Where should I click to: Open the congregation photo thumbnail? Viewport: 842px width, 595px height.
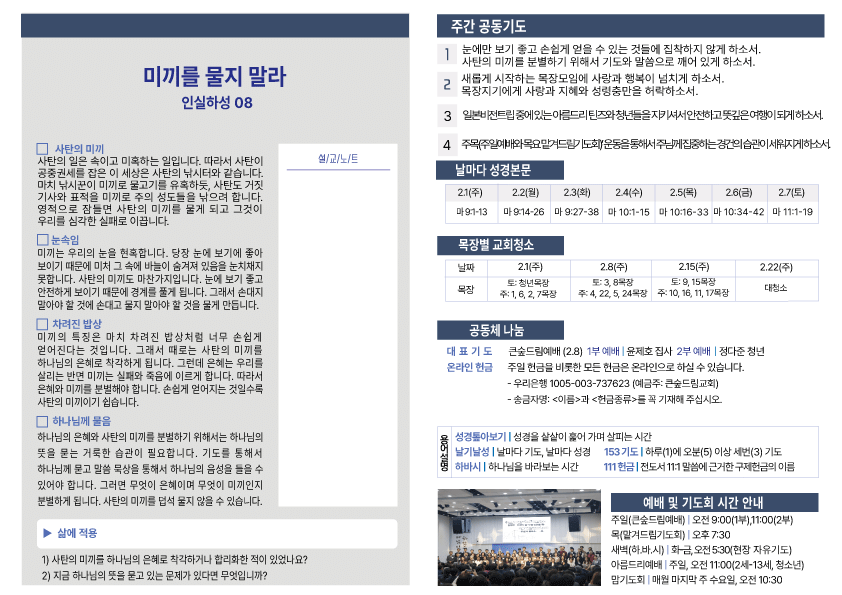(x=519, y=538)
